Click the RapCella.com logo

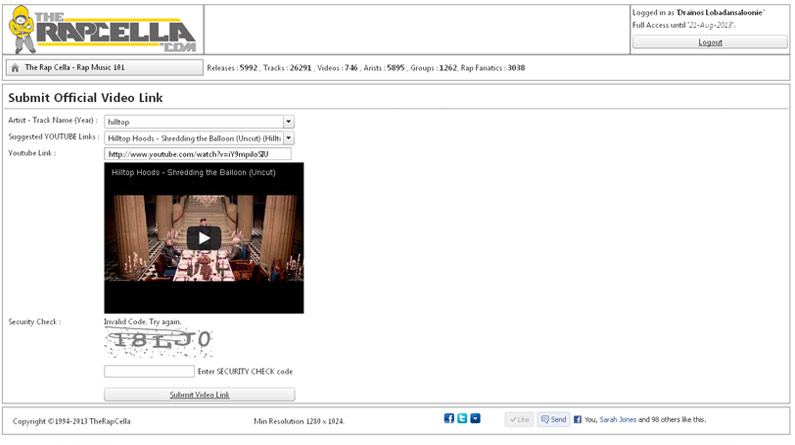[x=103, y=29]
